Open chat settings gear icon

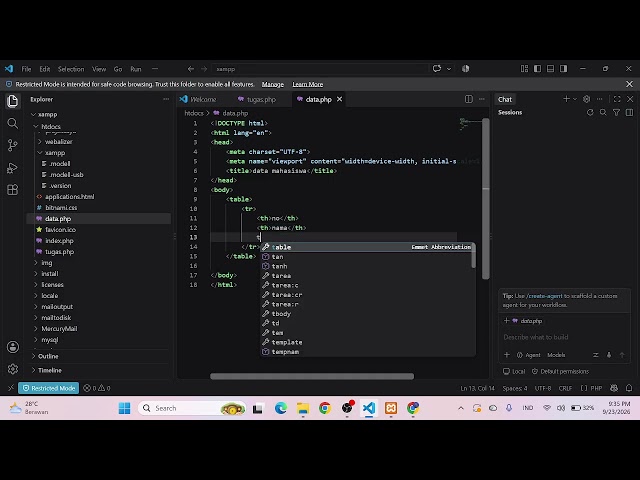tap(587, 99)
